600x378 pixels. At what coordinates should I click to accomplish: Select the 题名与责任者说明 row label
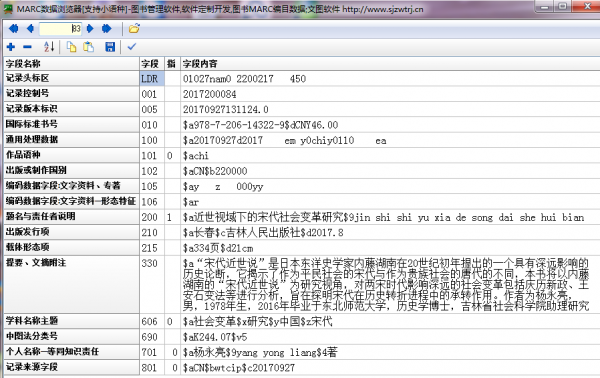click(72, 217)
